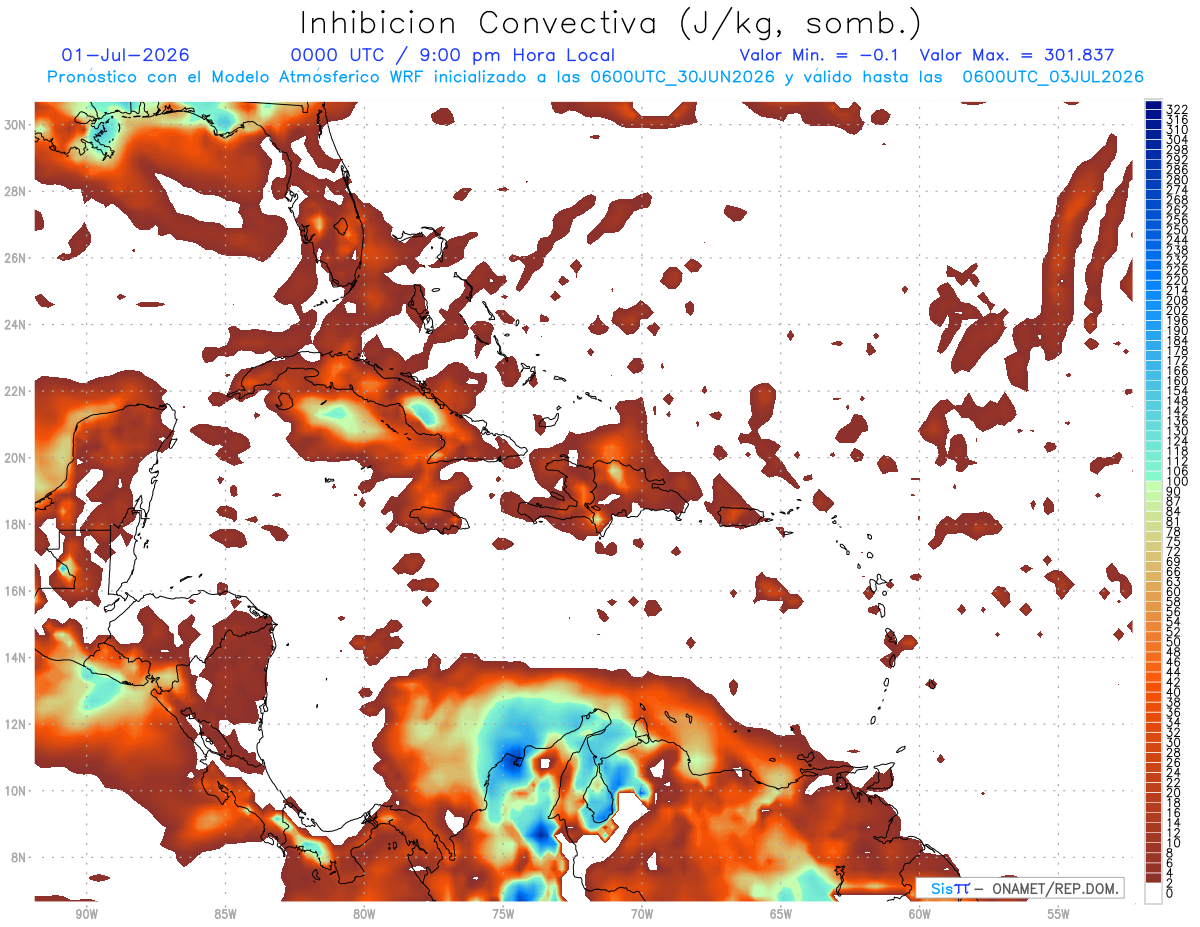Image resolution: width=1200 pixels, height=927 pixels.
Task: Click the initialization time '0600UTC_30JUN2026'
Action: (683, 77)
